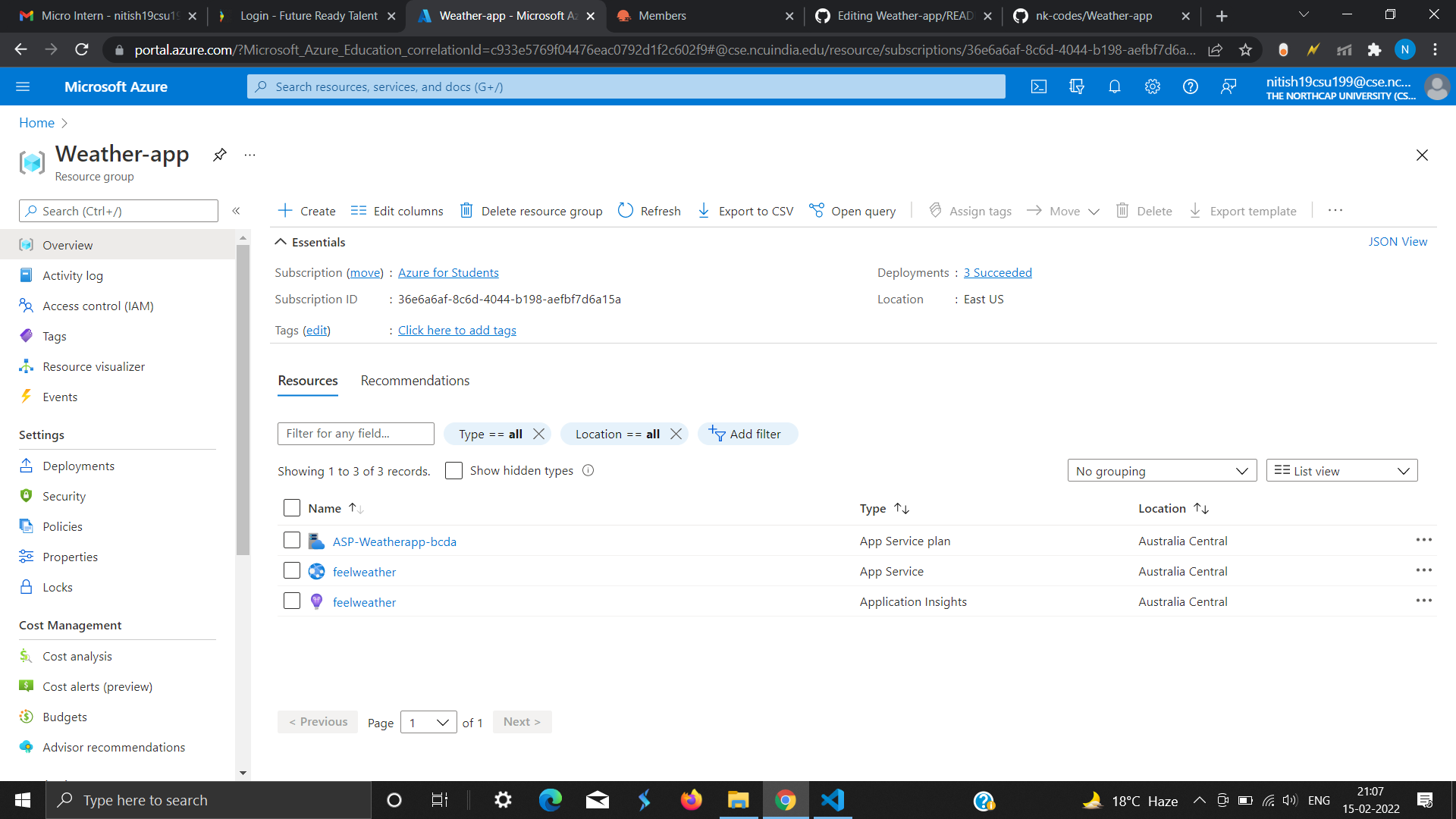Click the Help question mark icon

tap(1190, 87)
